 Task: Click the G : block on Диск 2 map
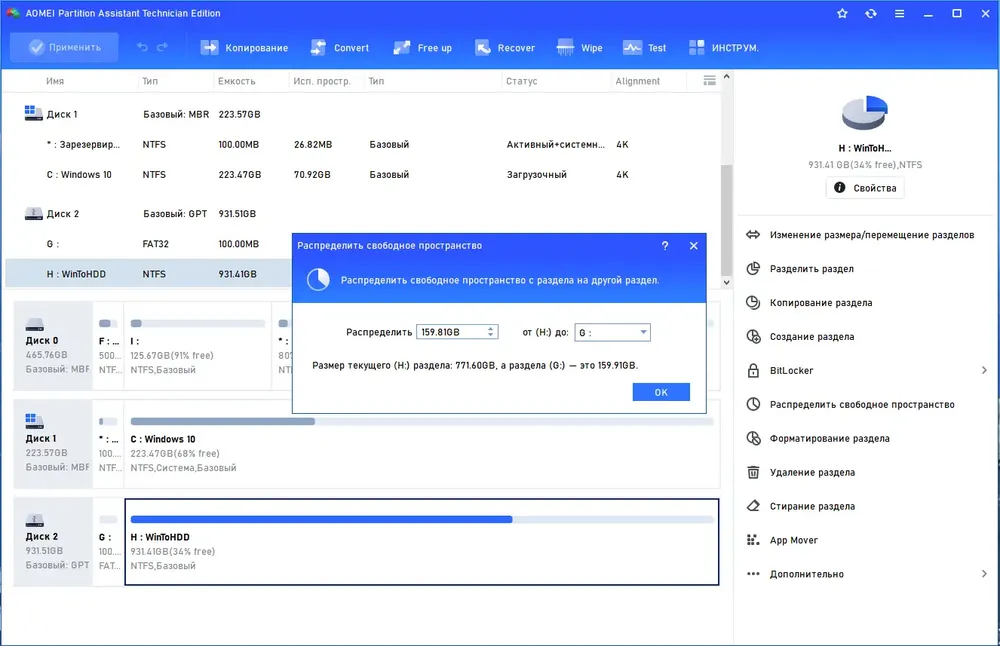108,541
